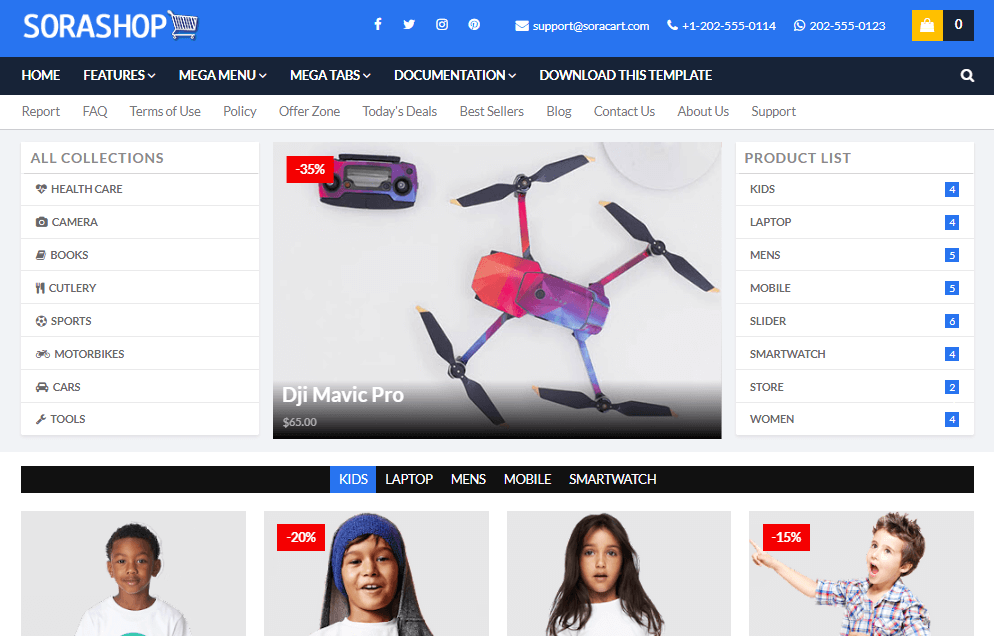Click the 202-555-0123 WhatsApp number
The image size is (994, 636).
pyautogui.click(x=848, y=26)
